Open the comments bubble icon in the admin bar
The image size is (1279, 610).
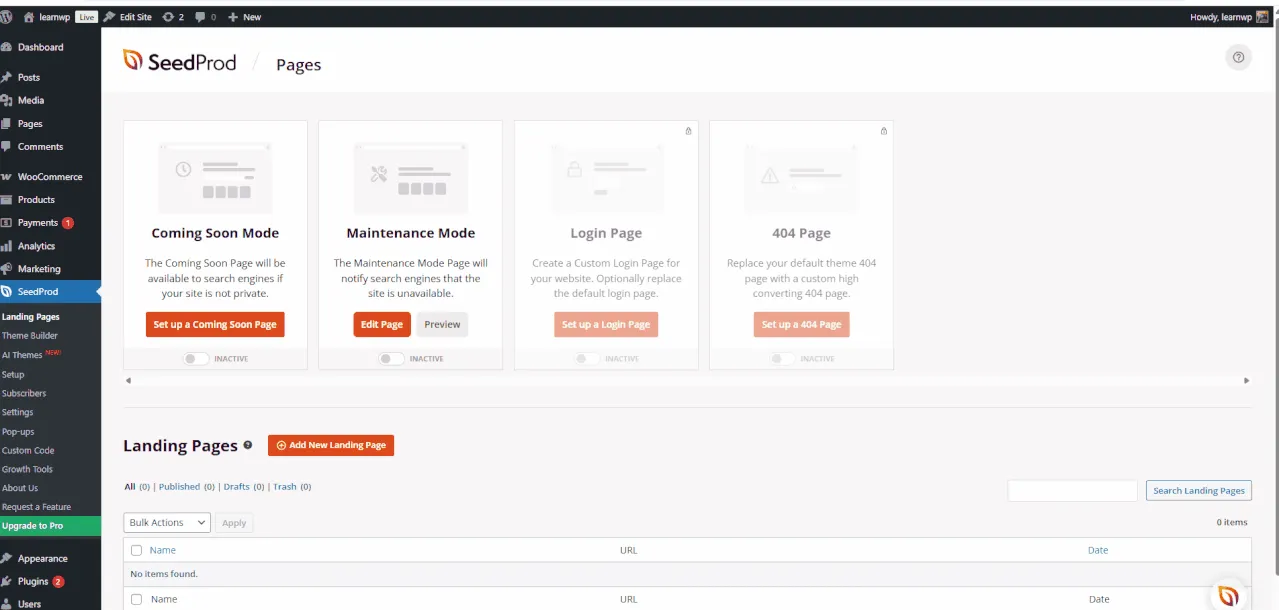[x=198, y=16]
